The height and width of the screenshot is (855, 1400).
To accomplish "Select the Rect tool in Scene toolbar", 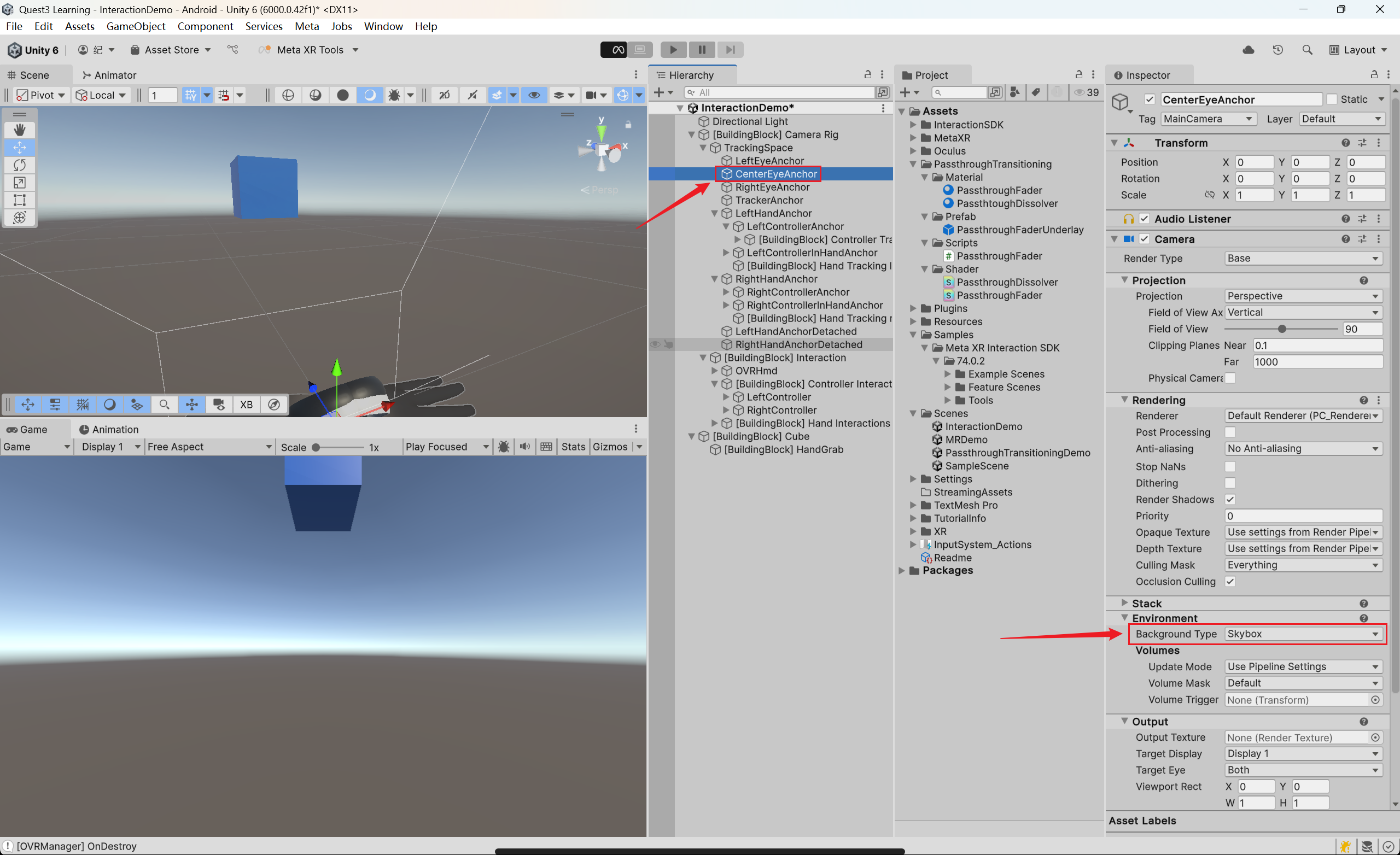I will [19, 200].
